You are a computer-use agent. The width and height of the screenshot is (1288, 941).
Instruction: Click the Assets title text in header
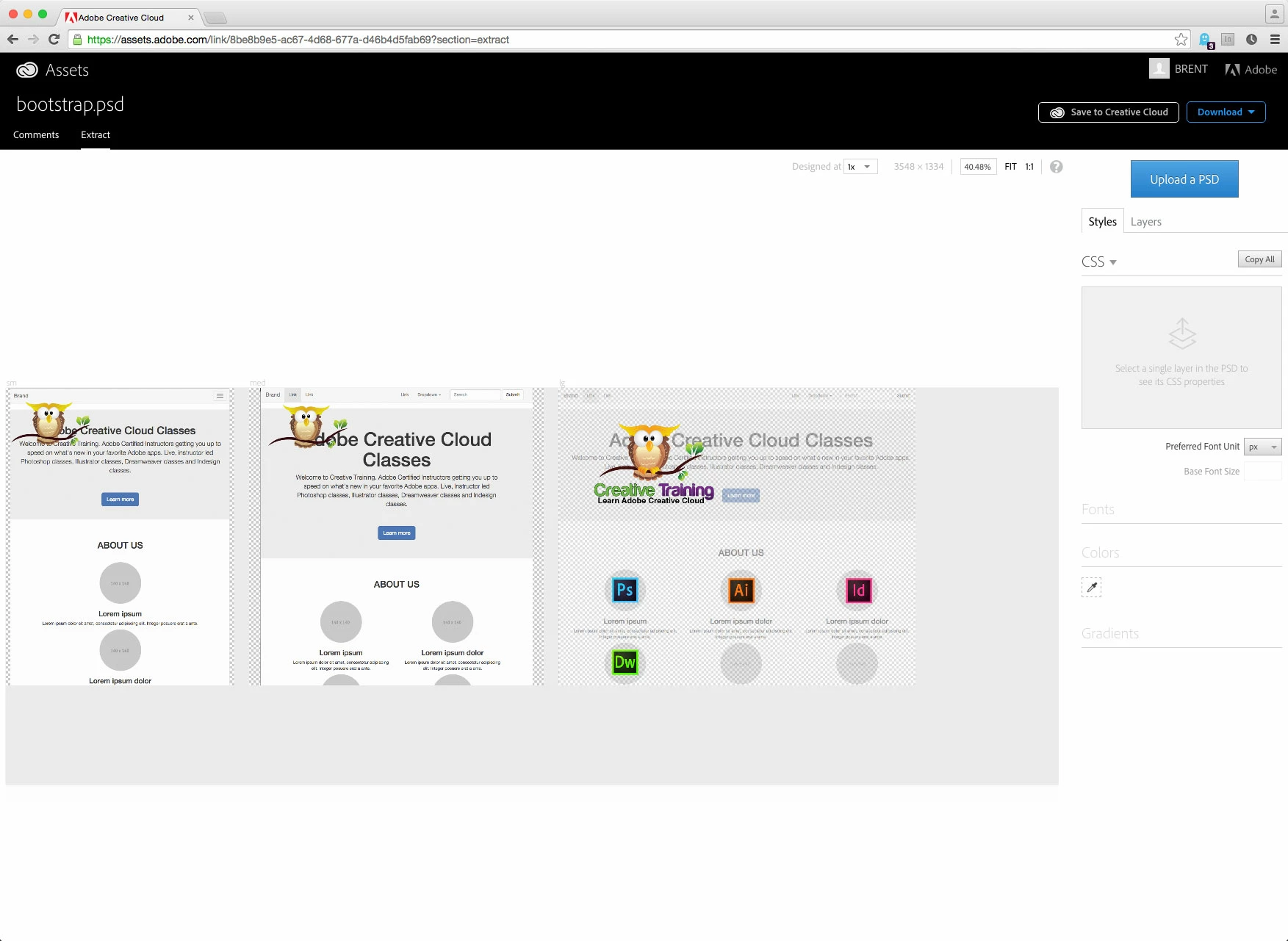67,70
